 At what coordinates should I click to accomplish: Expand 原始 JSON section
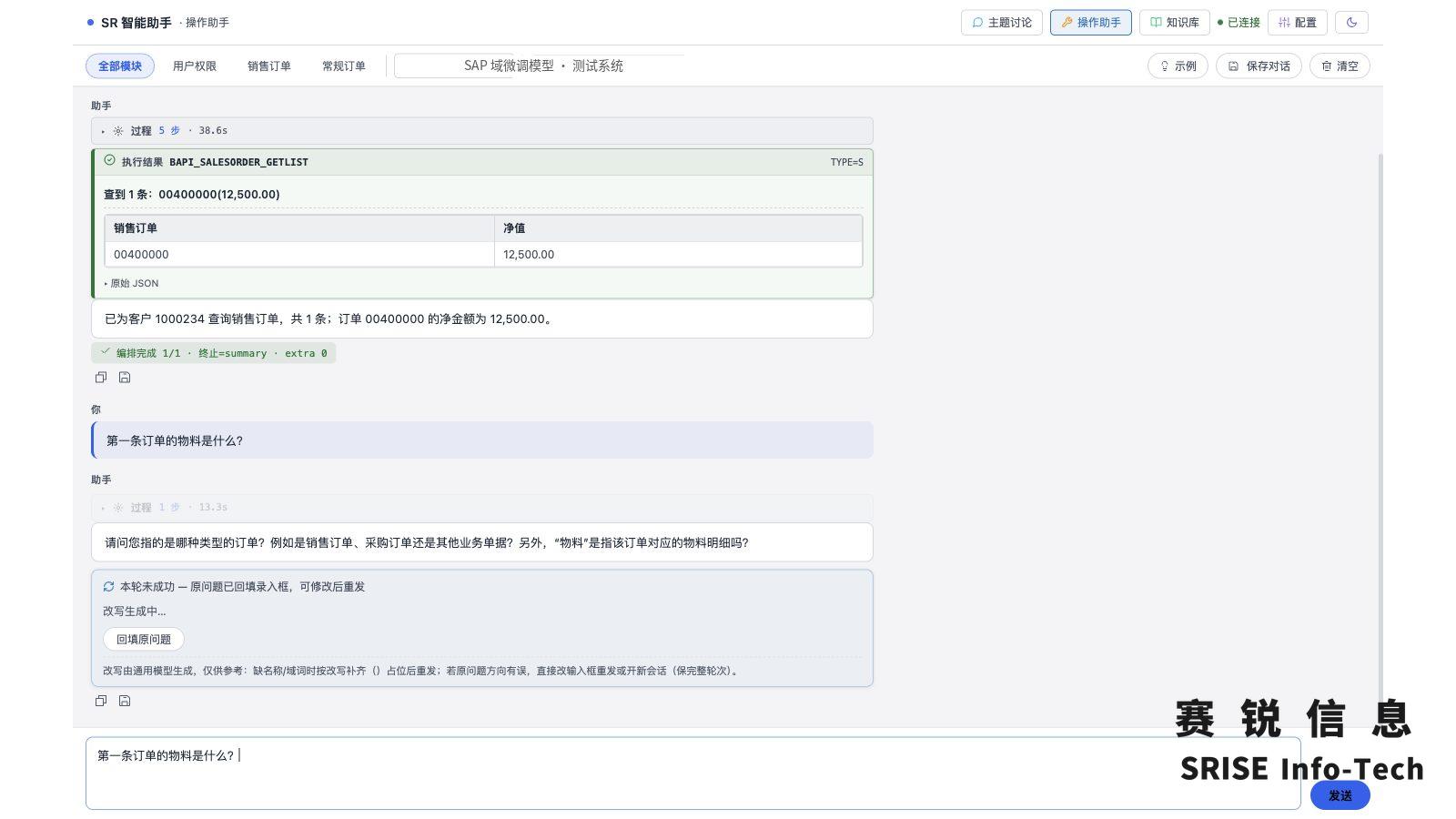point(132,283)
